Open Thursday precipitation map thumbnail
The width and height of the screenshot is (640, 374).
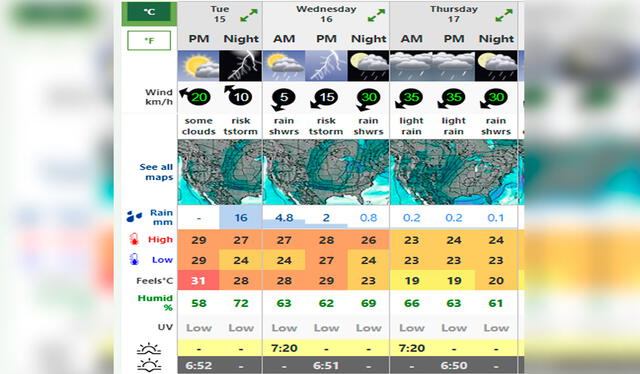454,172
